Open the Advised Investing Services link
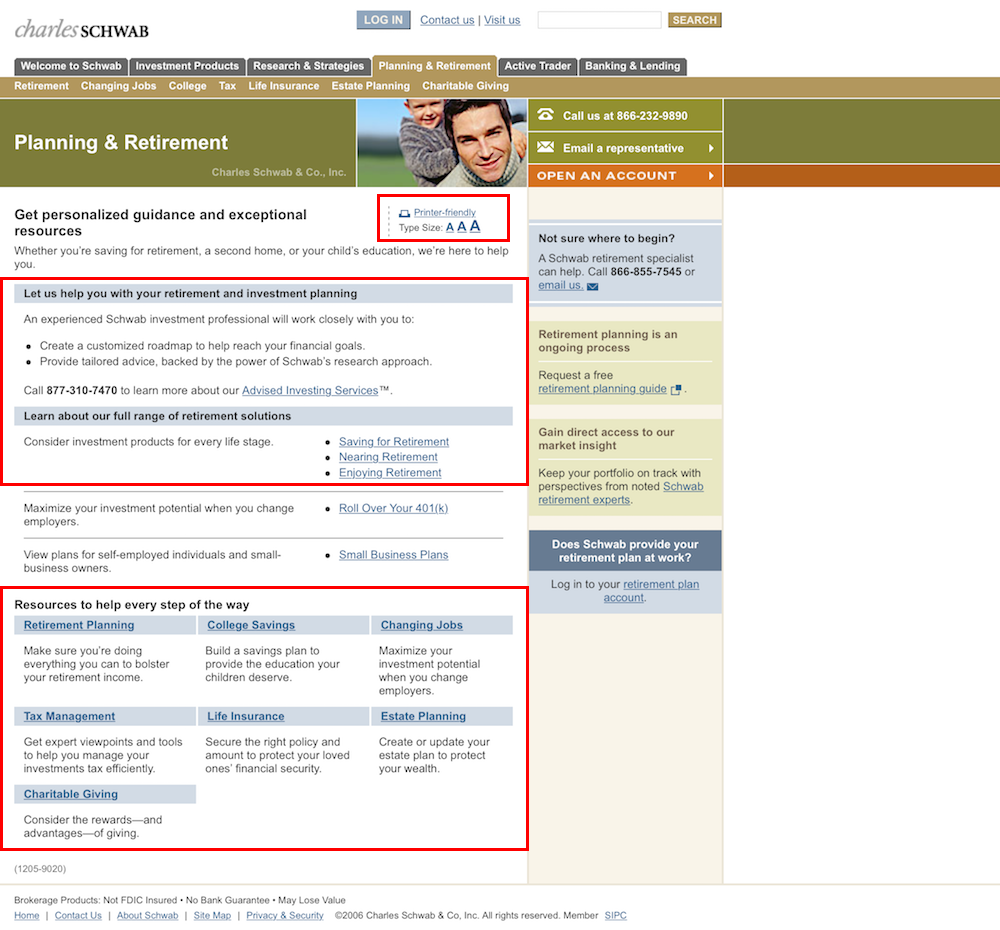 pyautogui.click(x=310, y=390)
